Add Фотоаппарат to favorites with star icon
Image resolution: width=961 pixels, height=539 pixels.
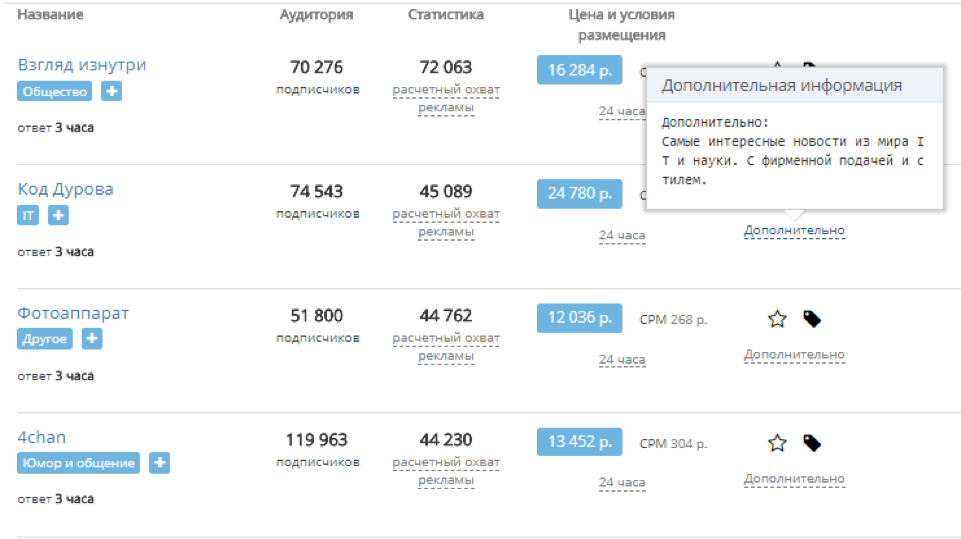[x=777, y=319]
